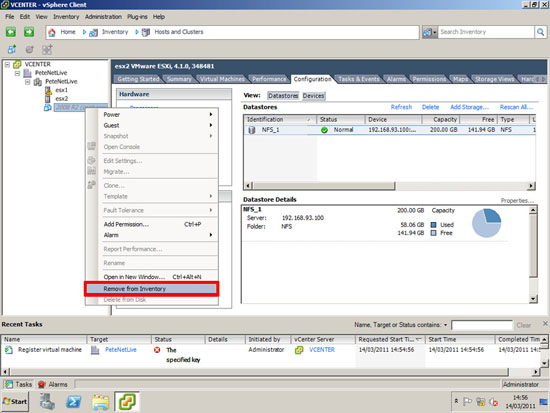Select the VCENTER root icon

click(17, 64)
